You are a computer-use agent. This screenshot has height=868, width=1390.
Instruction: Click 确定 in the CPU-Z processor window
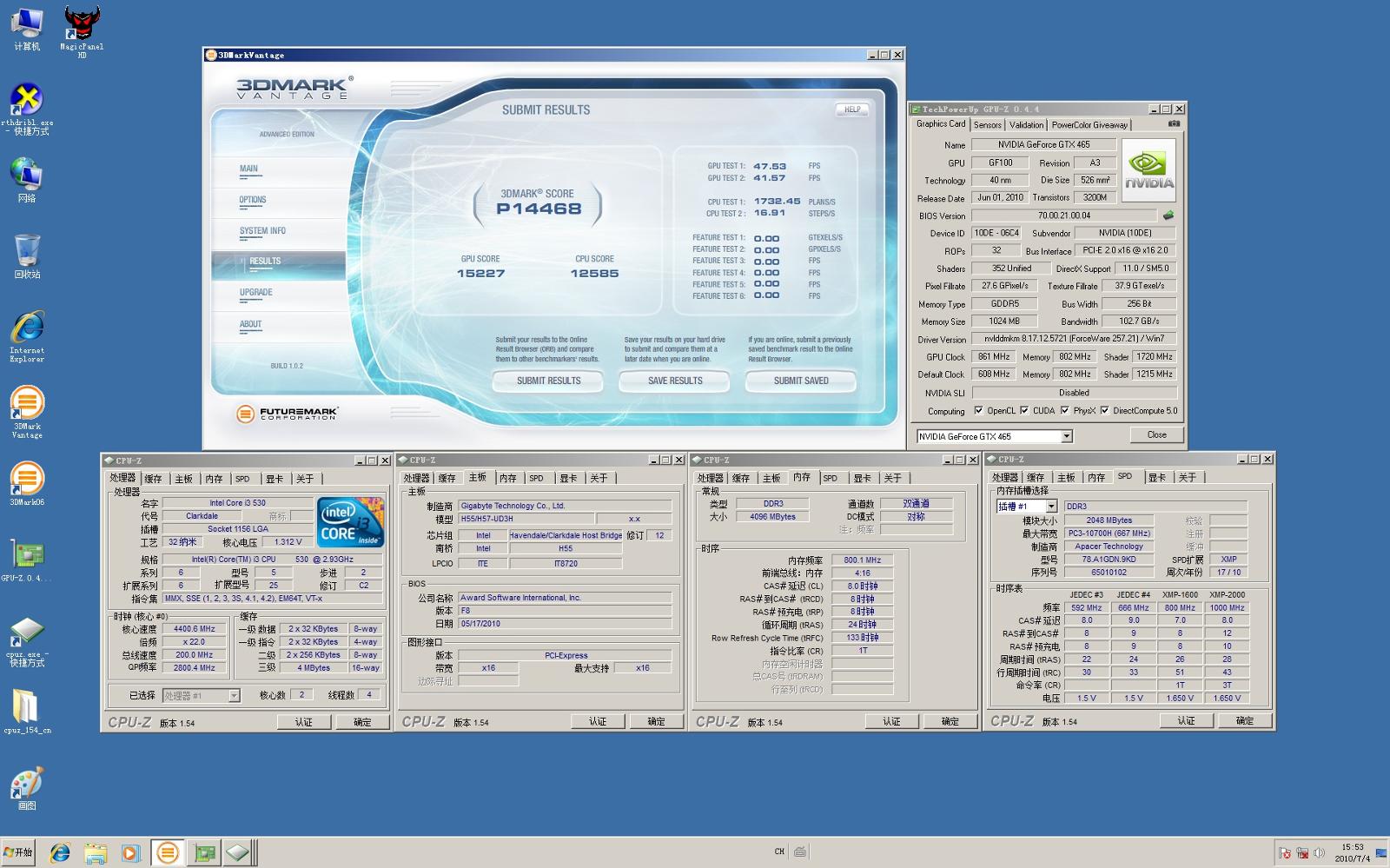362,722
